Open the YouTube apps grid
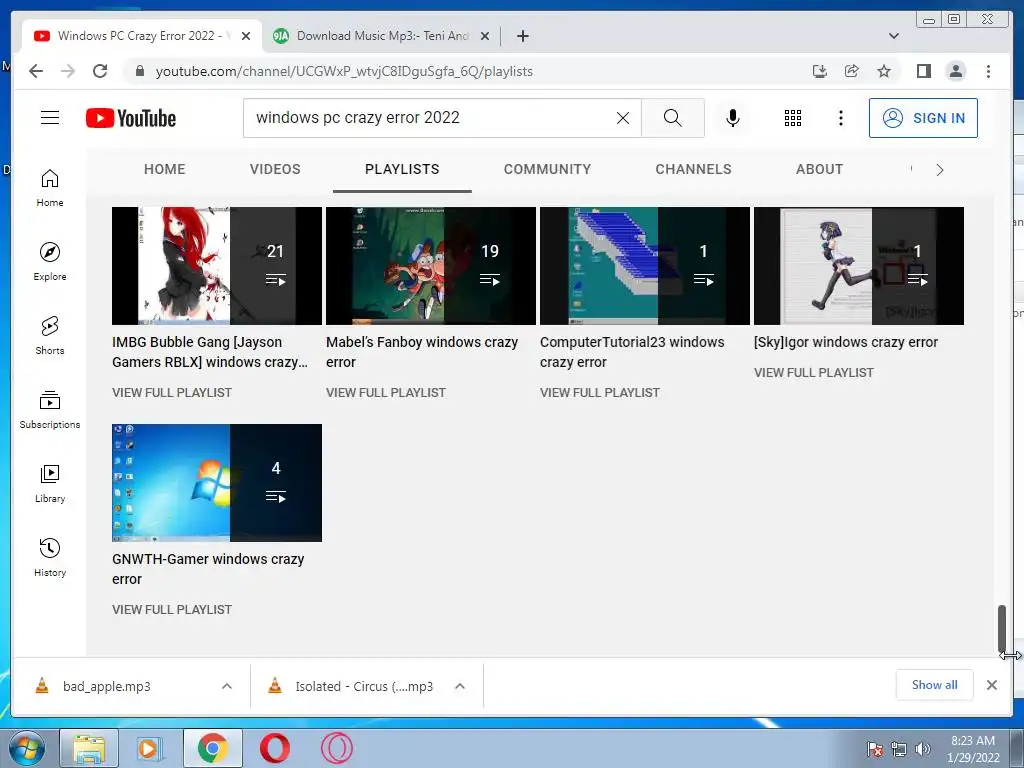 click(x=793, y=118)
